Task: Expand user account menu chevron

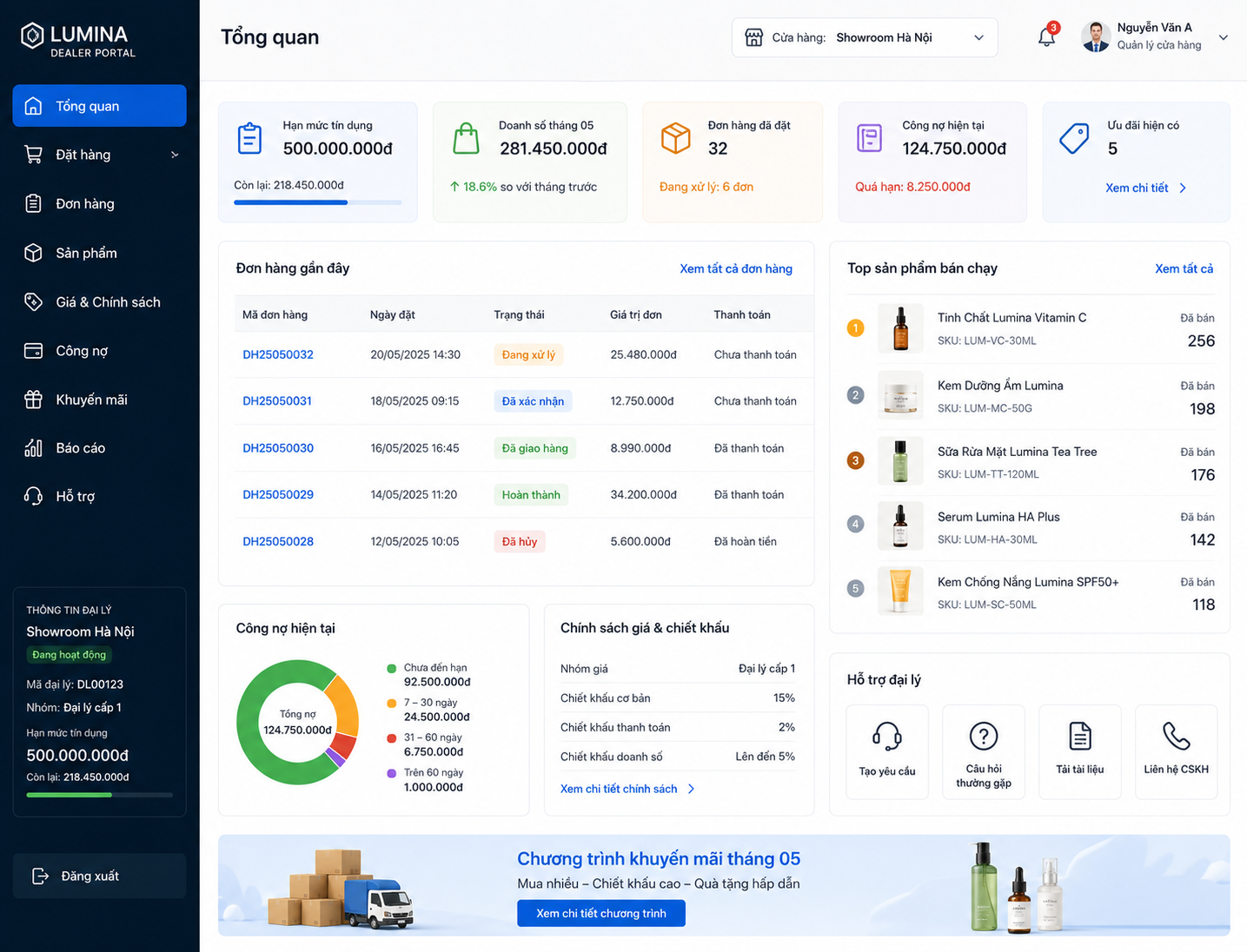Action: (1223, 37)
